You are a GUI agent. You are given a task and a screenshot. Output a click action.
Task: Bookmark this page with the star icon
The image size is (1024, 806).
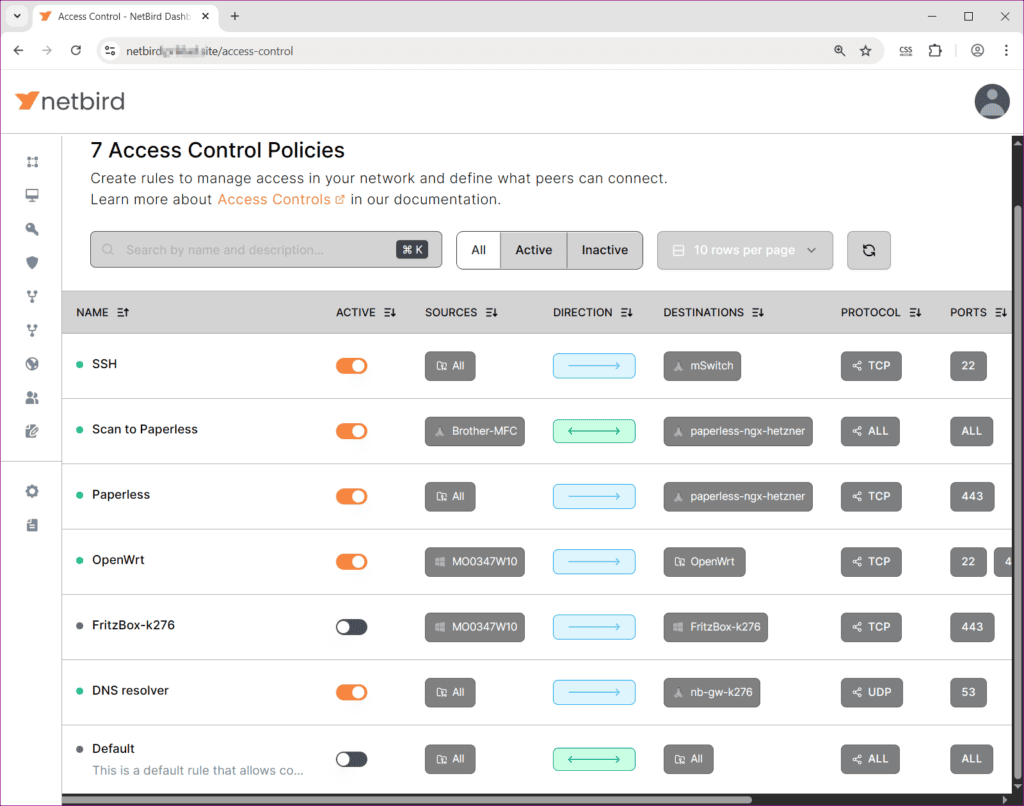pyautogui.click(x=865, y=50)
